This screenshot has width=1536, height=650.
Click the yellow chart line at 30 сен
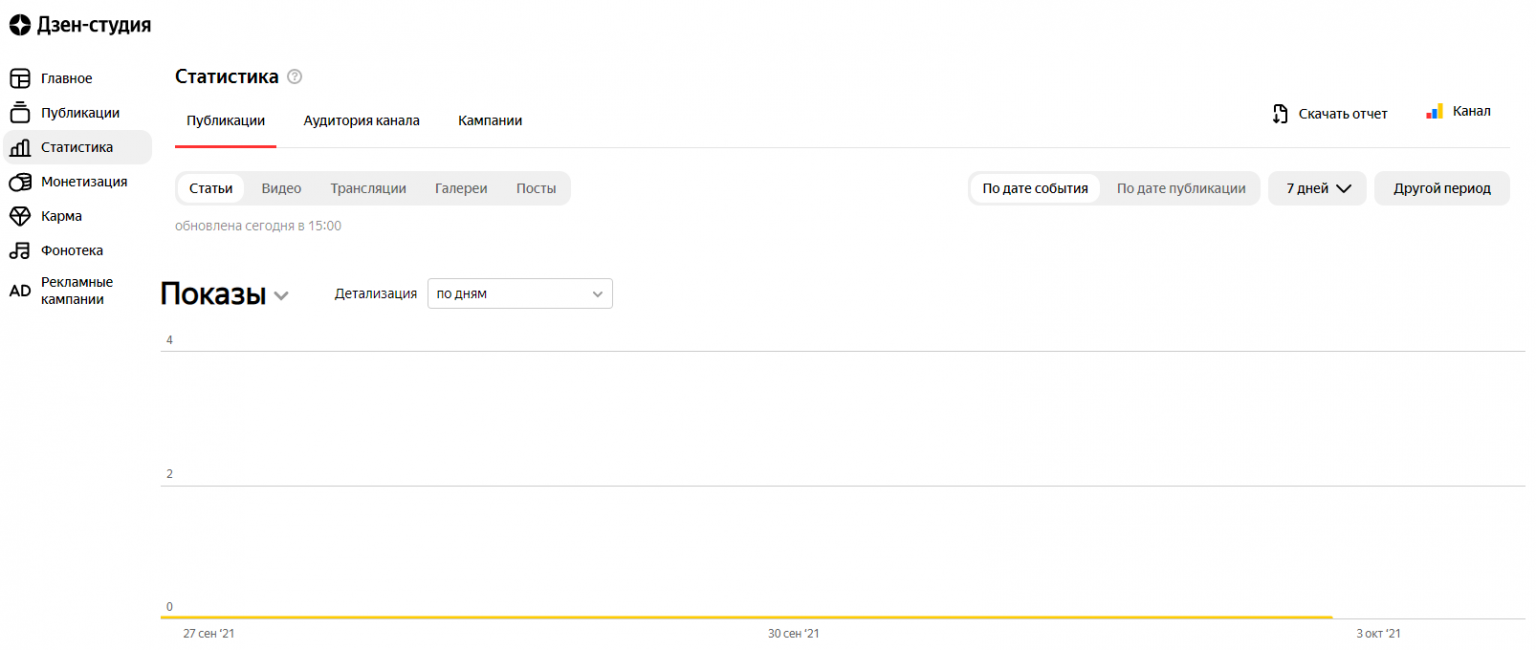[794, 617]
